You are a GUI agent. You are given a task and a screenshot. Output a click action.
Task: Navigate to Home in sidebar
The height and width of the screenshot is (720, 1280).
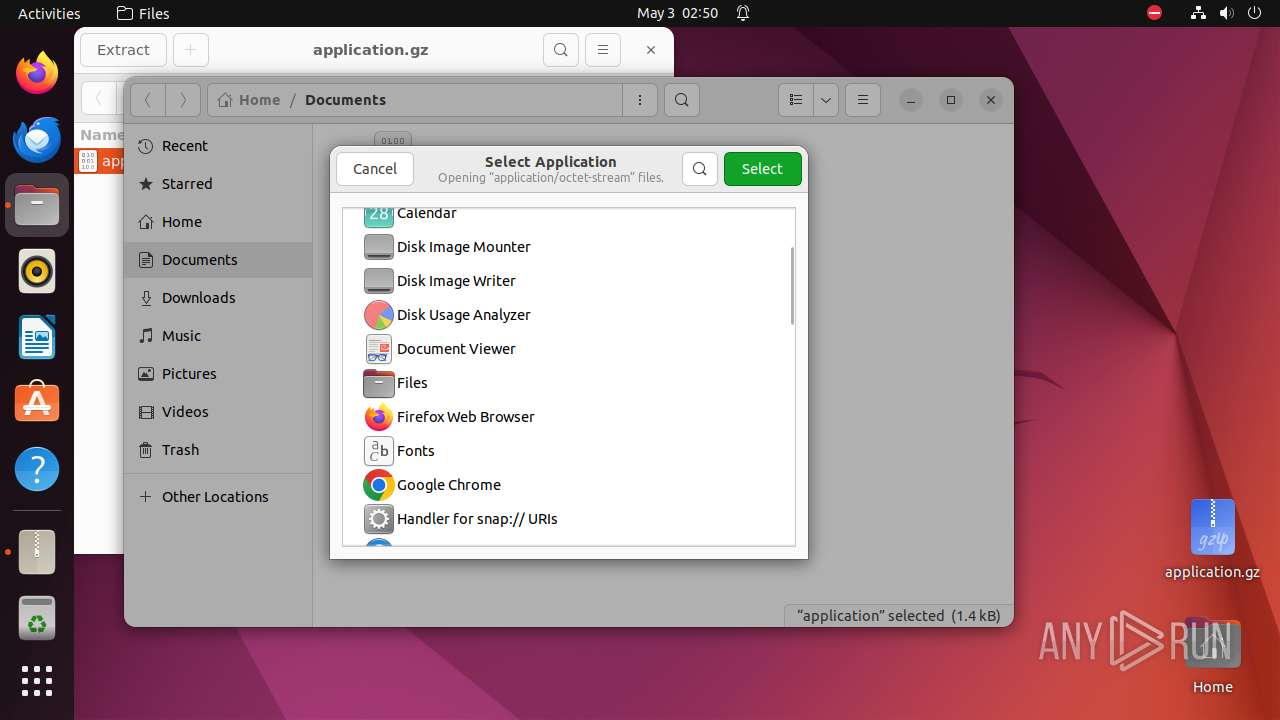click(218, 222)
